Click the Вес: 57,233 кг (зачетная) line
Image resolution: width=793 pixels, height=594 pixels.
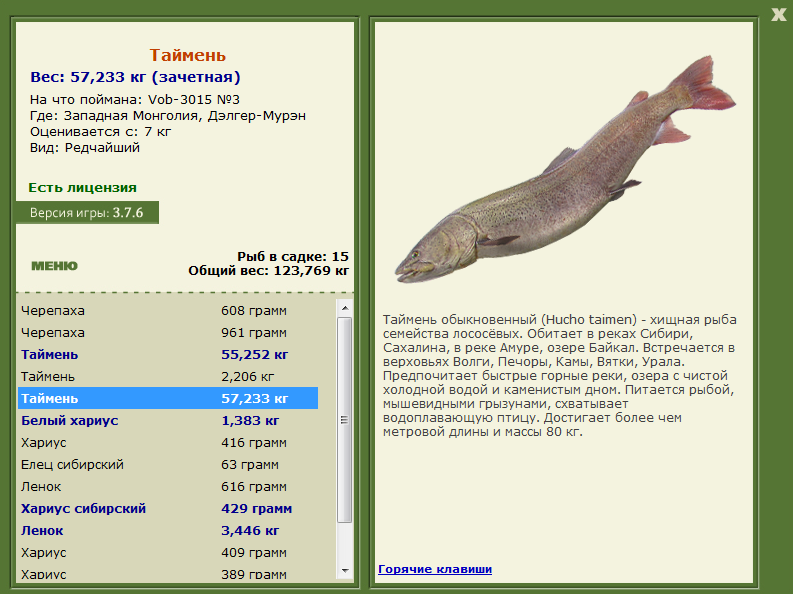135,77
